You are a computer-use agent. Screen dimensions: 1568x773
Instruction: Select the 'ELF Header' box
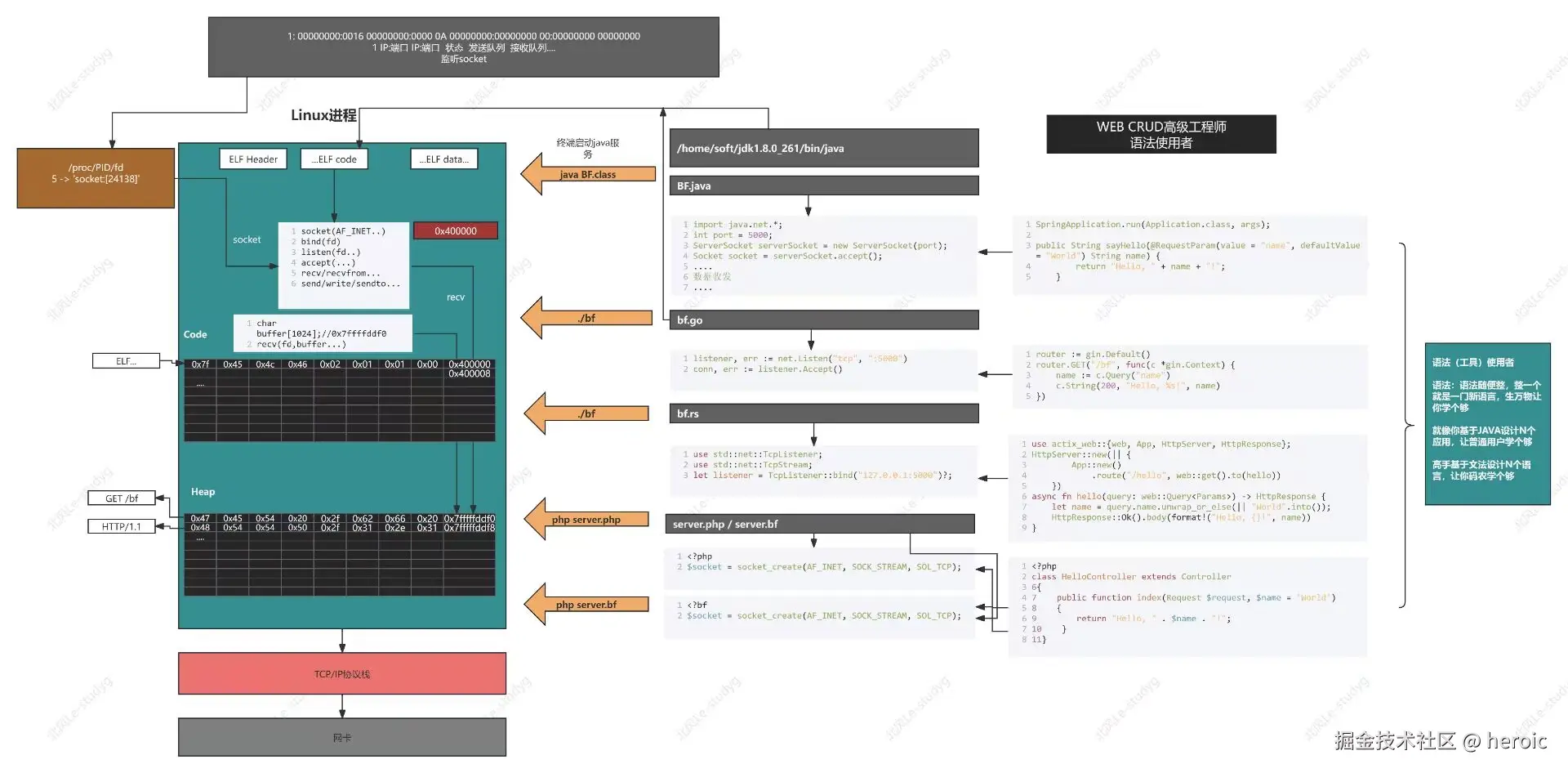[253, 159]
